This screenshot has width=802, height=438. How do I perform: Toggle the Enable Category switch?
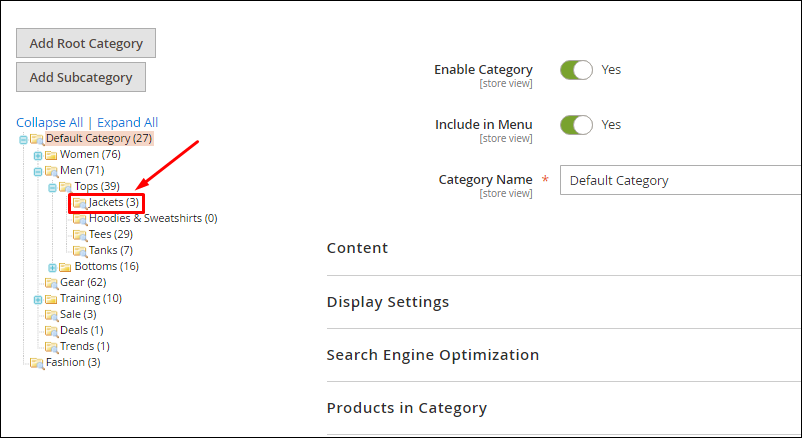pyautogui.click(x=576, y=70)
